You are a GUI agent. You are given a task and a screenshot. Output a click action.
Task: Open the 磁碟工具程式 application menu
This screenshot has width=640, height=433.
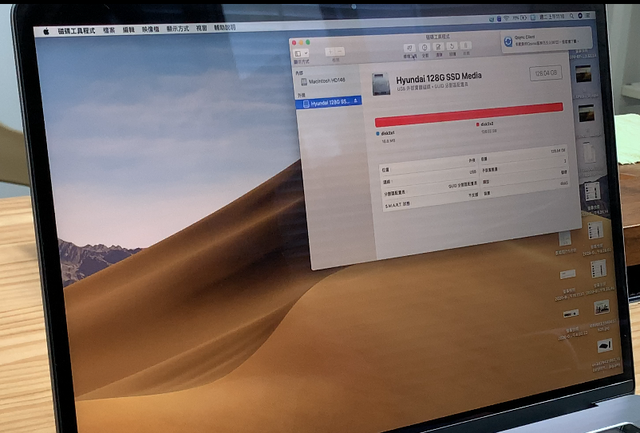(76, 31)
